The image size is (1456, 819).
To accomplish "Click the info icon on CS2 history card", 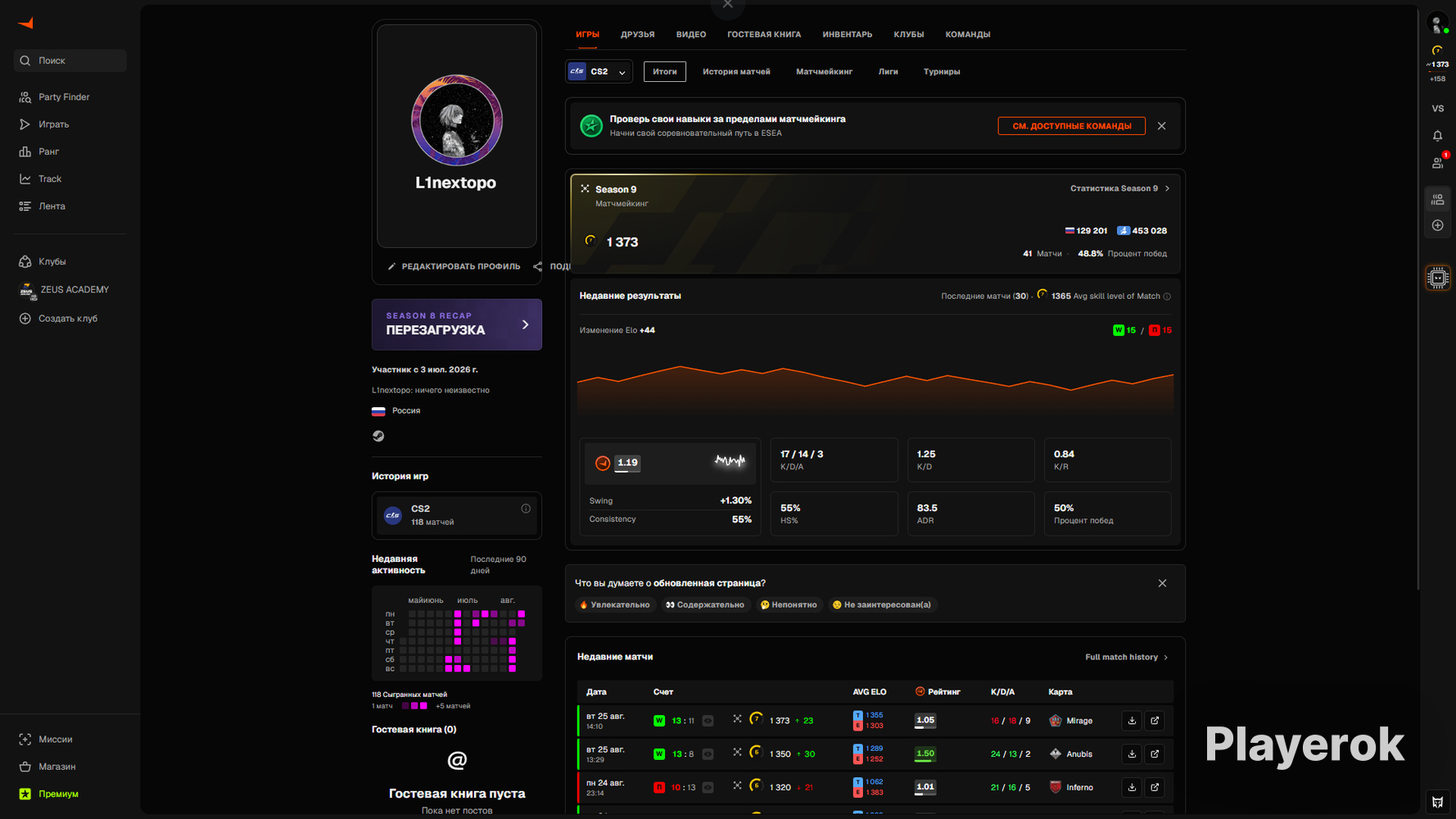I will [526, 509].
